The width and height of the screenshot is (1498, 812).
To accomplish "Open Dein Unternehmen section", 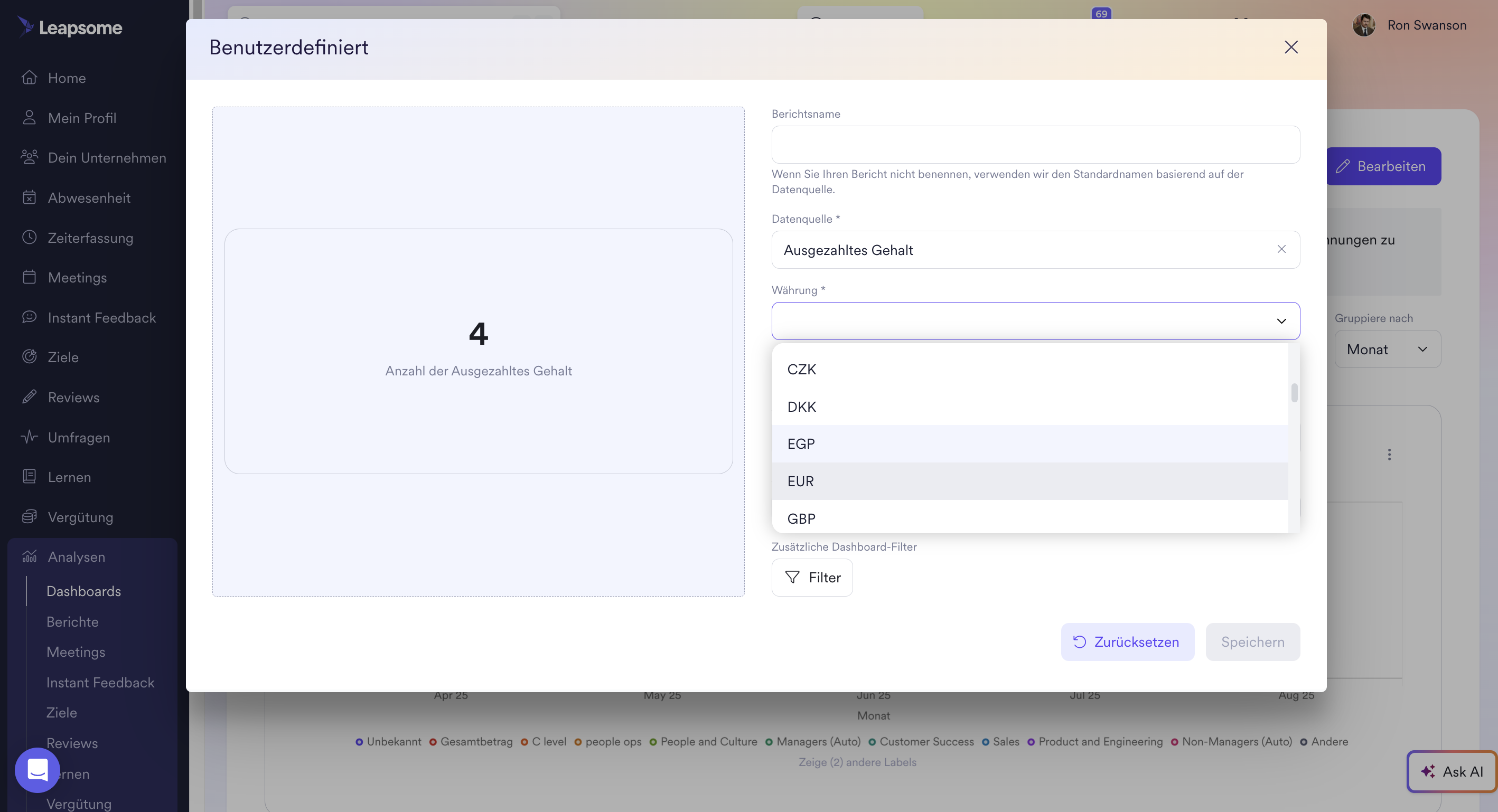I will point(106,157).
